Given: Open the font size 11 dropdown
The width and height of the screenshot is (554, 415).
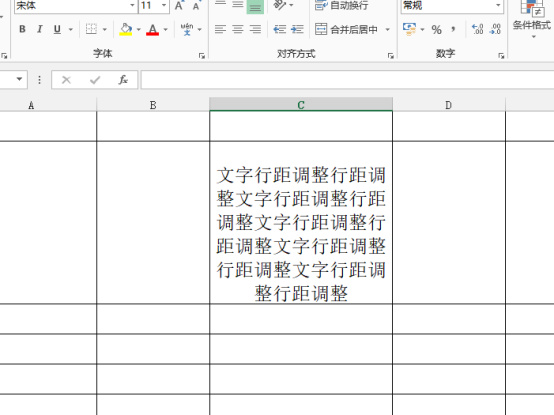Looking at the screenshot, I should tap(164, 5).
